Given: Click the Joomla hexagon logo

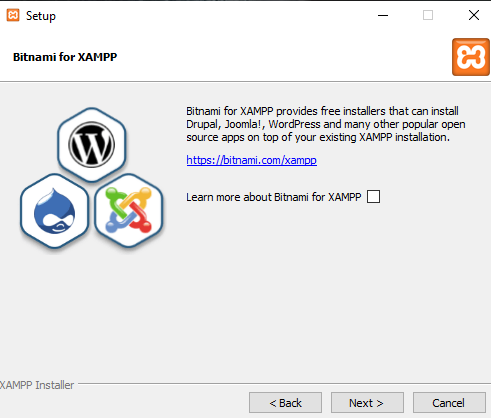Looking at the screenshot, I should click(129, 211).
